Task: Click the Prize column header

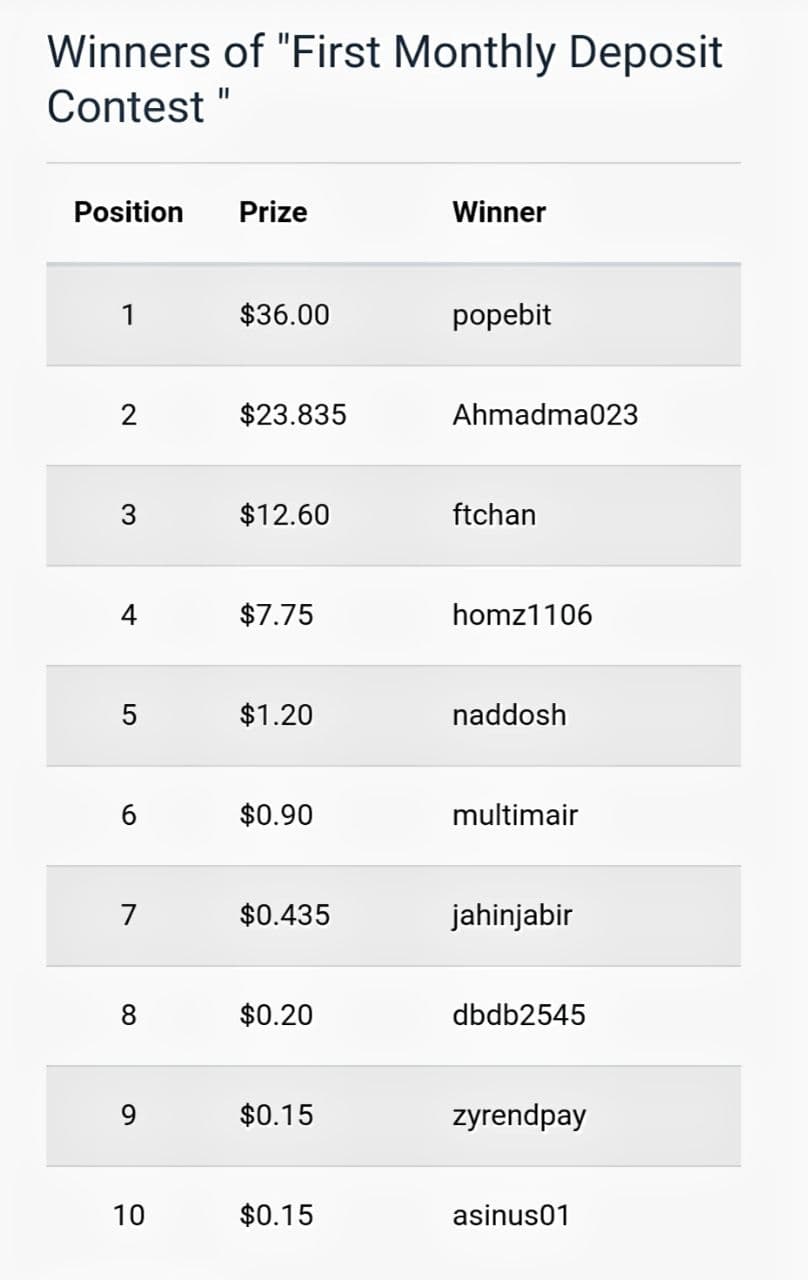Action: click(x=273, y=212)
